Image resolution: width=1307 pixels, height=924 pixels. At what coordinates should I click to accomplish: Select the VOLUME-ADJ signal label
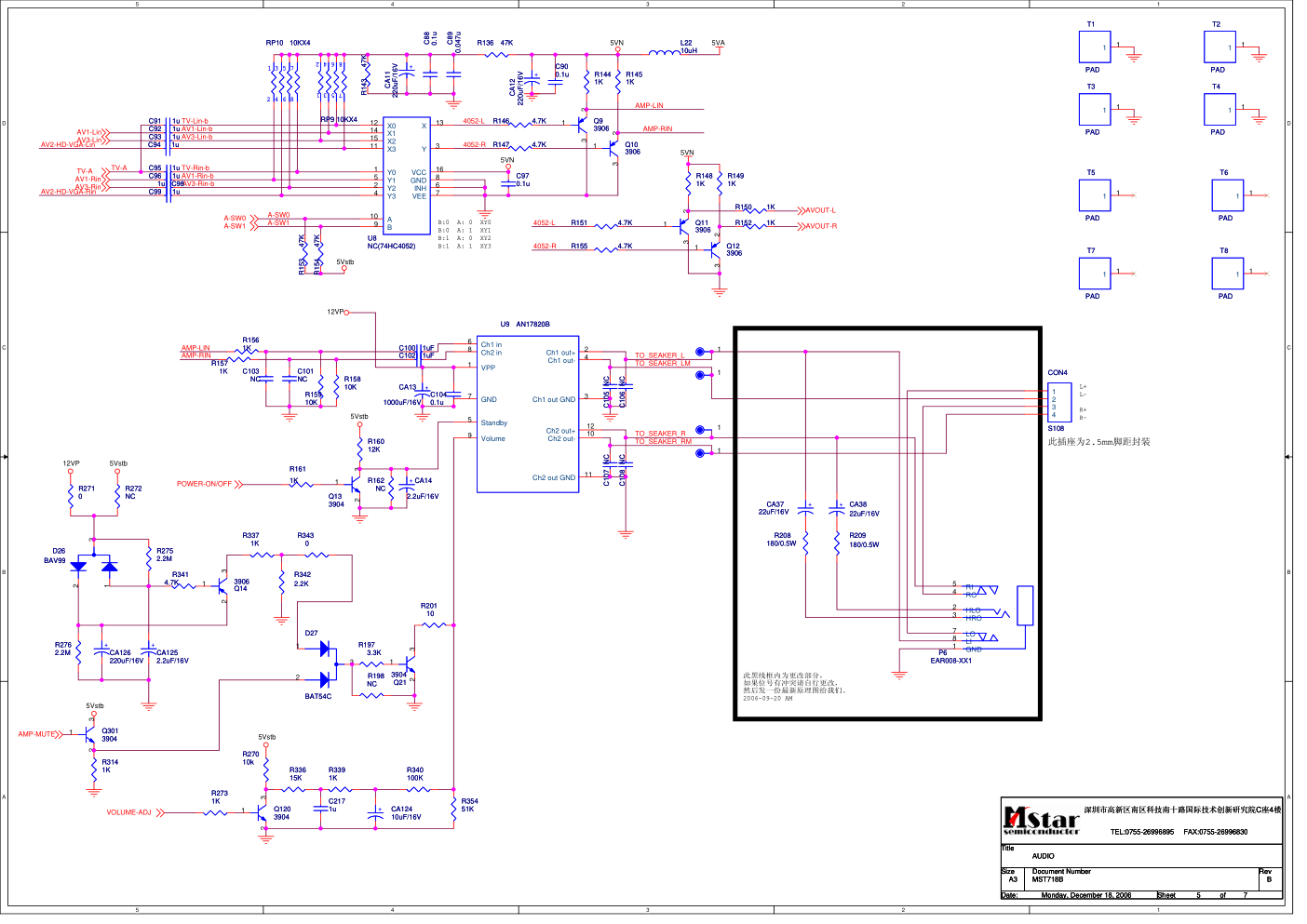[129, 812]
